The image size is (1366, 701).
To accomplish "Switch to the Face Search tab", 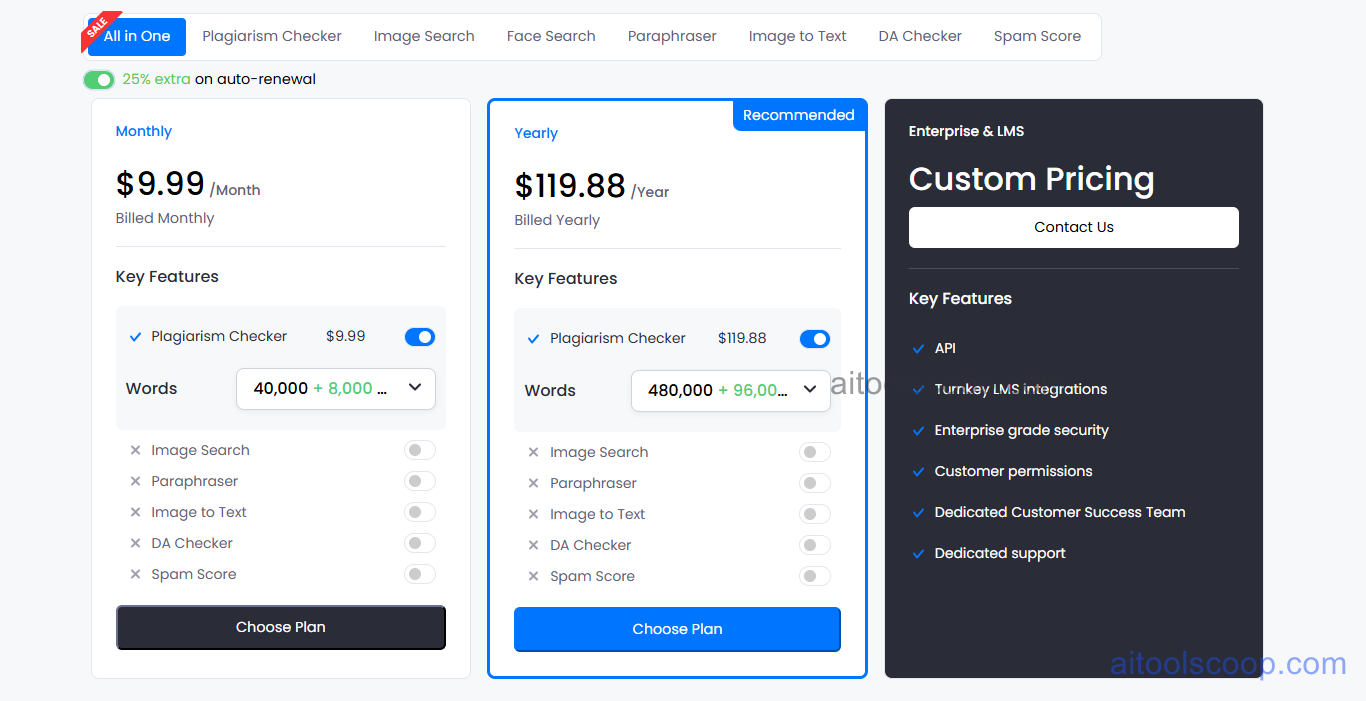I will pos(551,37).
